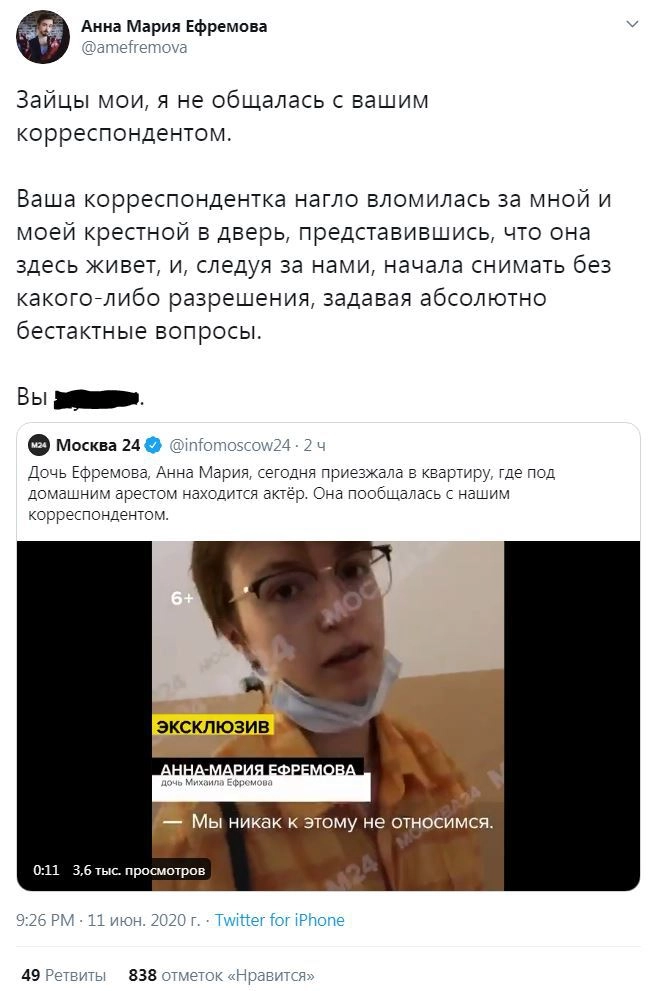Image resolution: width=657 pixels, height=991 pixels.
Task: Open the 9:26 PM tweet timestamp
Action: (x=108, y=920)
